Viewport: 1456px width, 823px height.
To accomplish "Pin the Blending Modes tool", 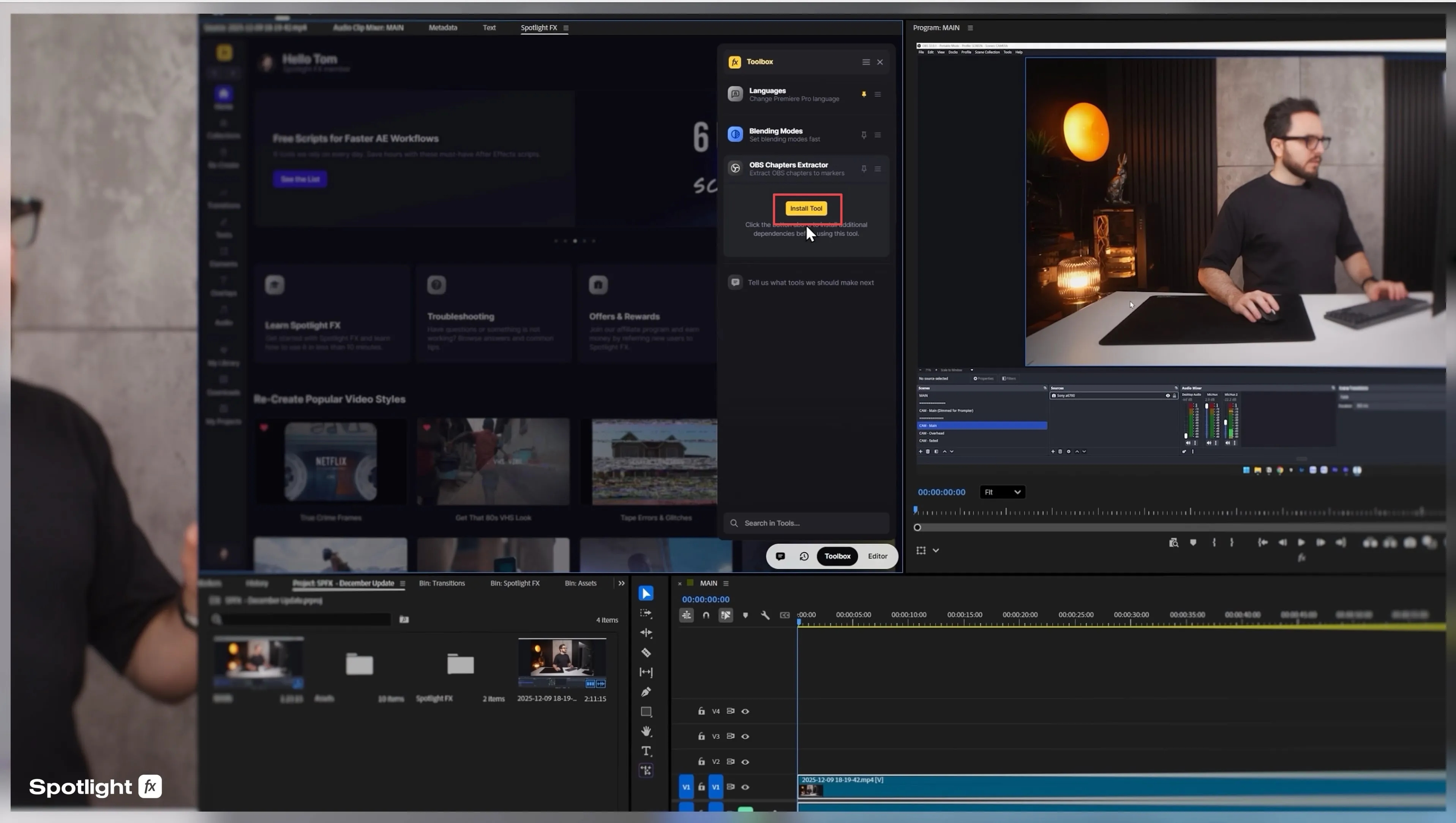I will click(864, 135).
